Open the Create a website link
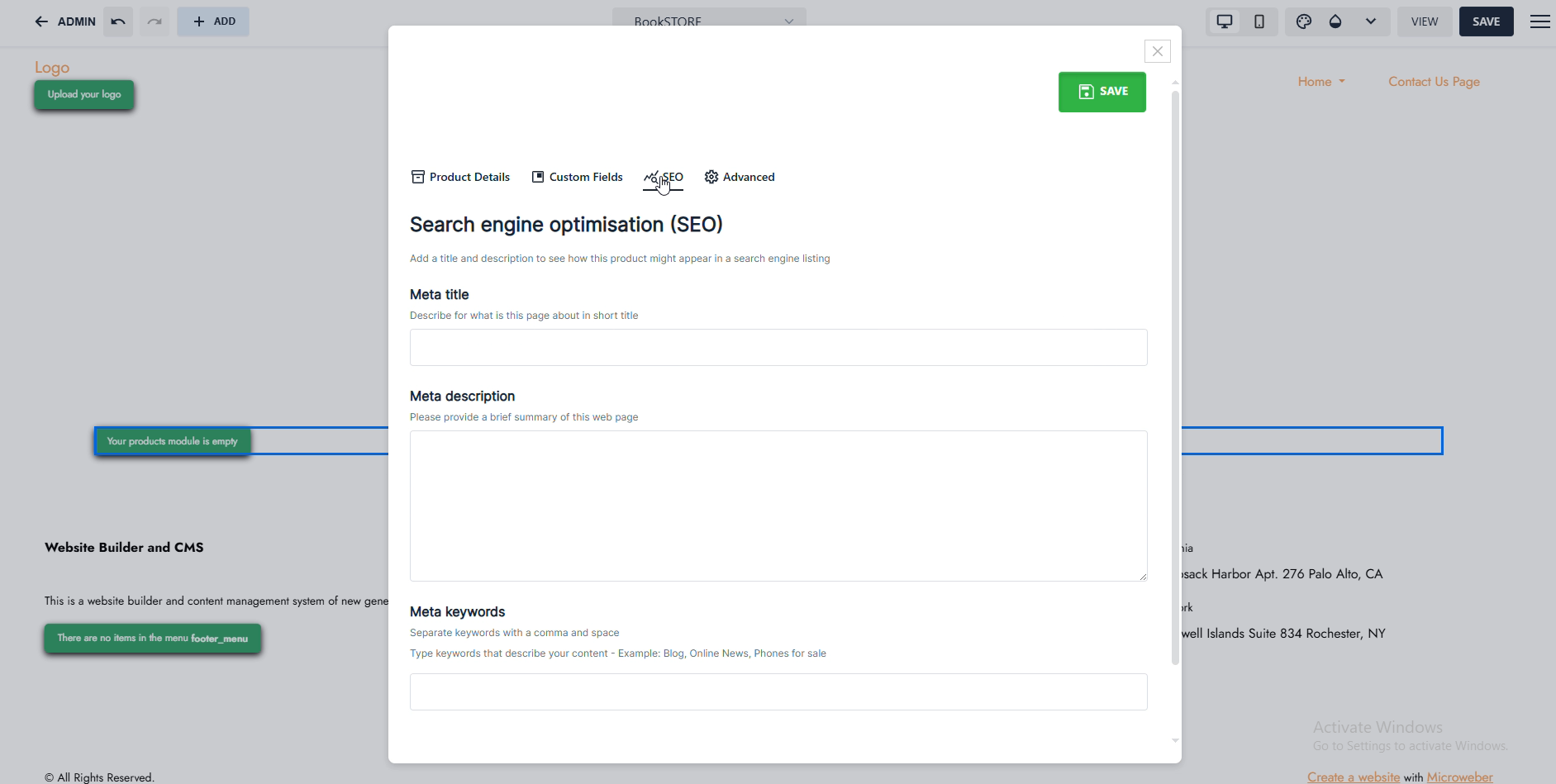This screenshot has width=1556, height=784. click(1354, 777)
